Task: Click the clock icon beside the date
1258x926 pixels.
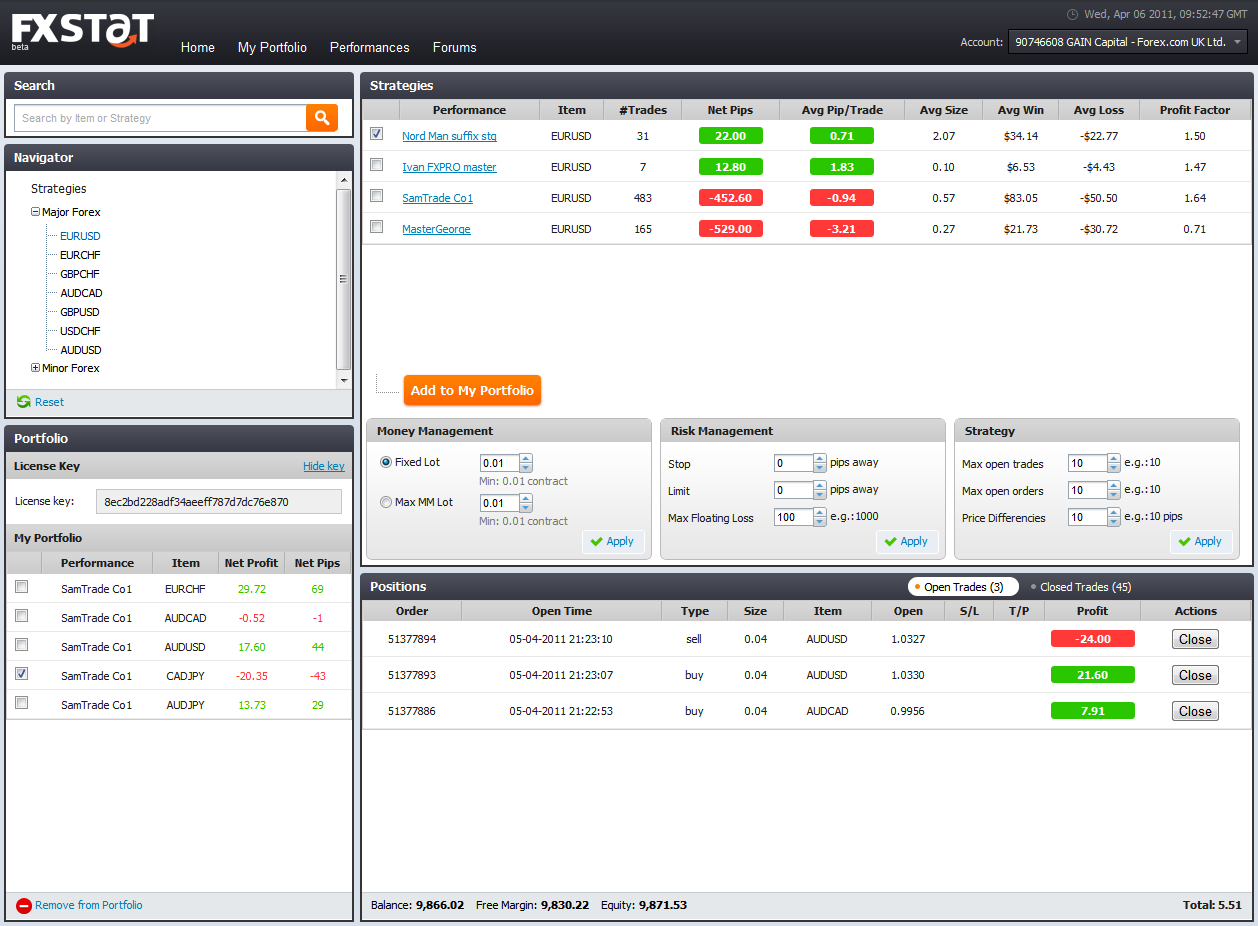Action: click(x=1073, y=14)
